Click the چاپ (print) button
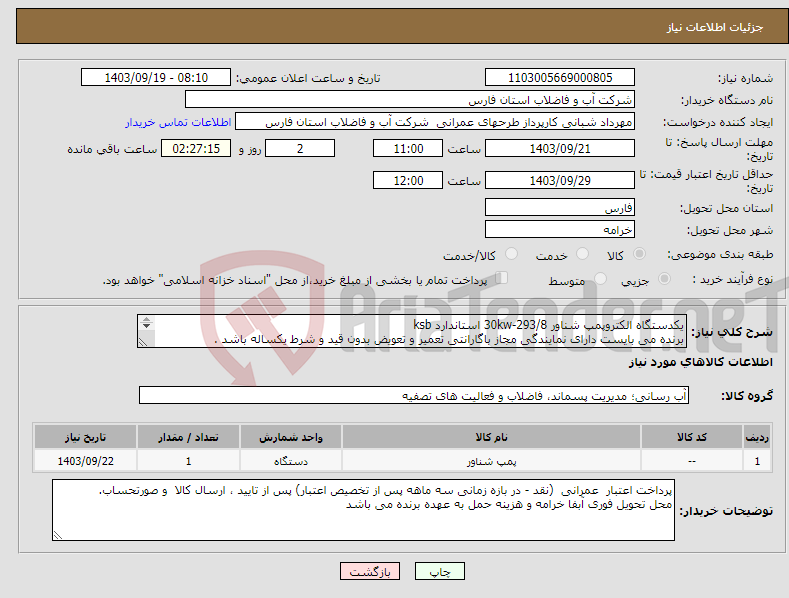The height and width of the screenshot is (598, 789). click(439, 571)
